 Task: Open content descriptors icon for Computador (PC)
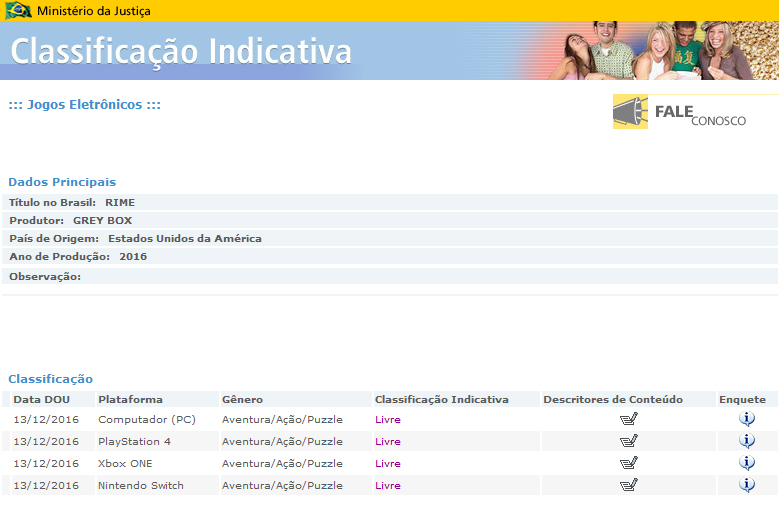point(628,419)
